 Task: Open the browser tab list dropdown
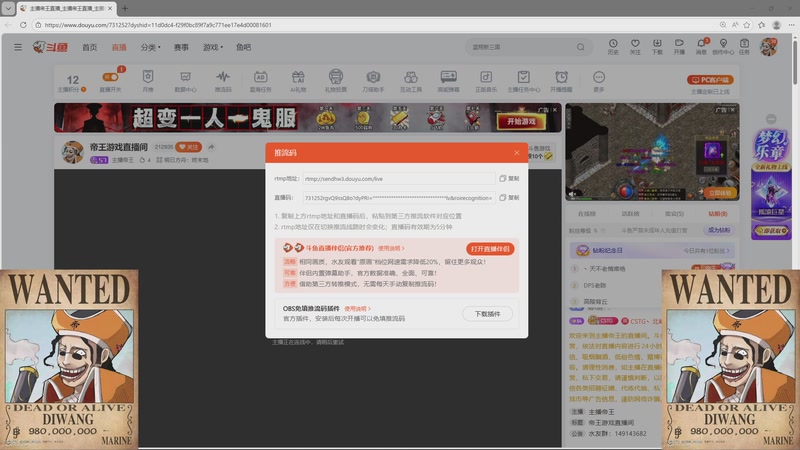(8, 8)
